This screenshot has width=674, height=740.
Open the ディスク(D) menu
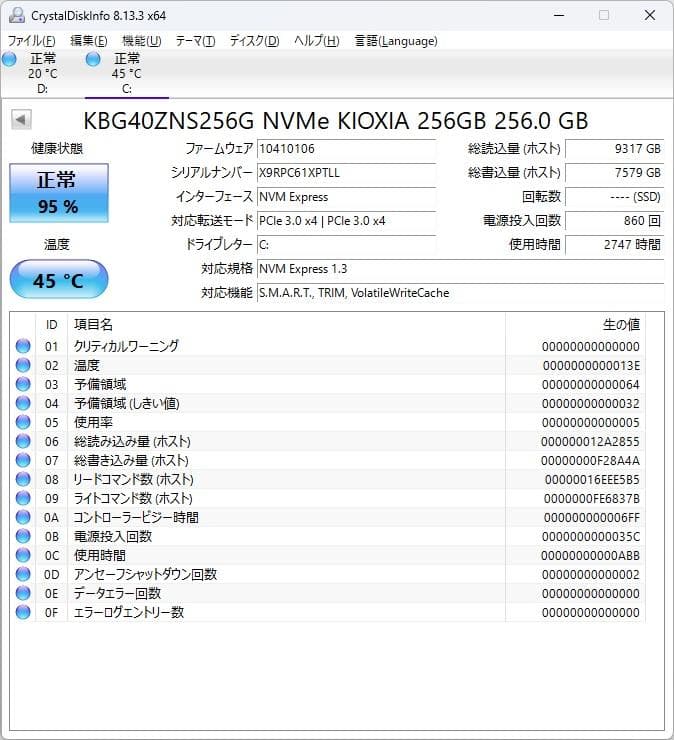click(254, 41)
